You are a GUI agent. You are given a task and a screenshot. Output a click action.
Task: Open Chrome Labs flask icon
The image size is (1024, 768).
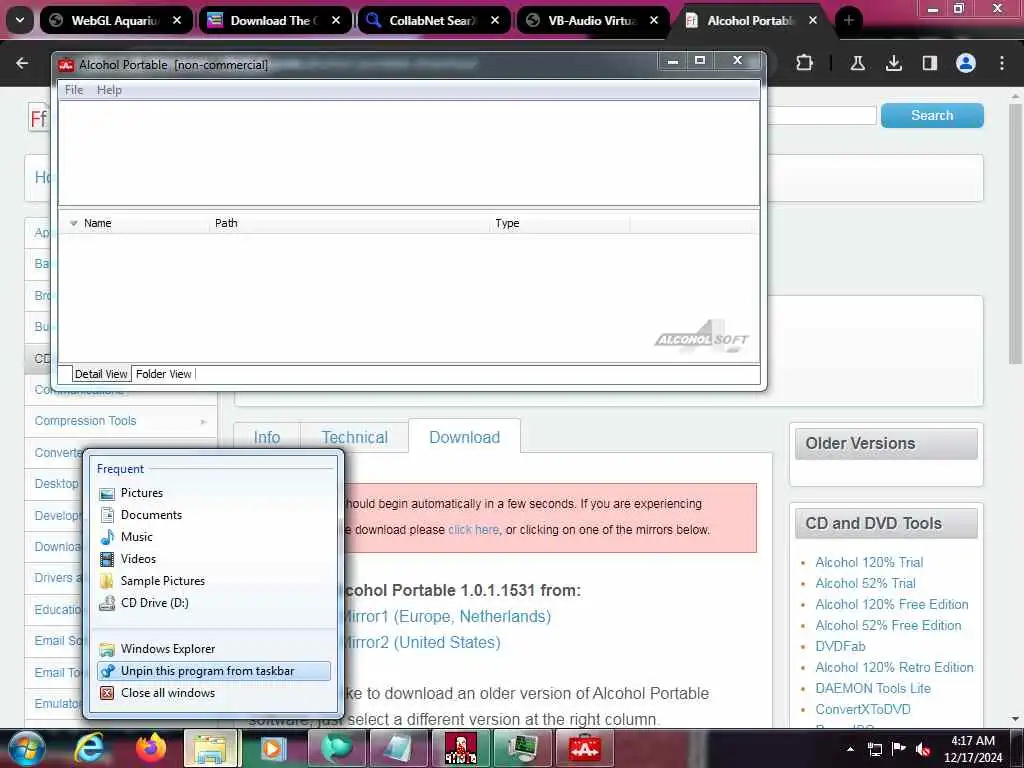[x=857, y=63]
